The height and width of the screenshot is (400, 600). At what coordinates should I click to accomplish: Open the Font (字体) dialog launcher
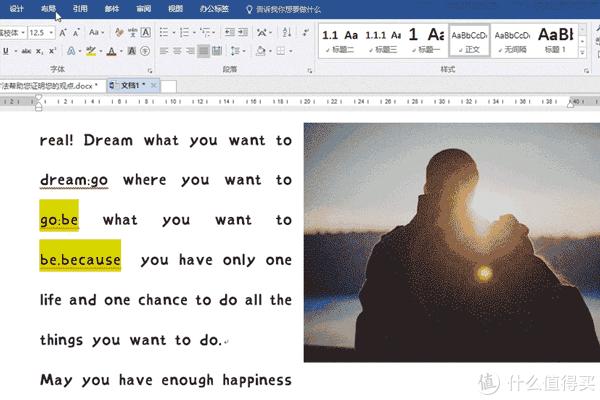click(x=150, y=71)
